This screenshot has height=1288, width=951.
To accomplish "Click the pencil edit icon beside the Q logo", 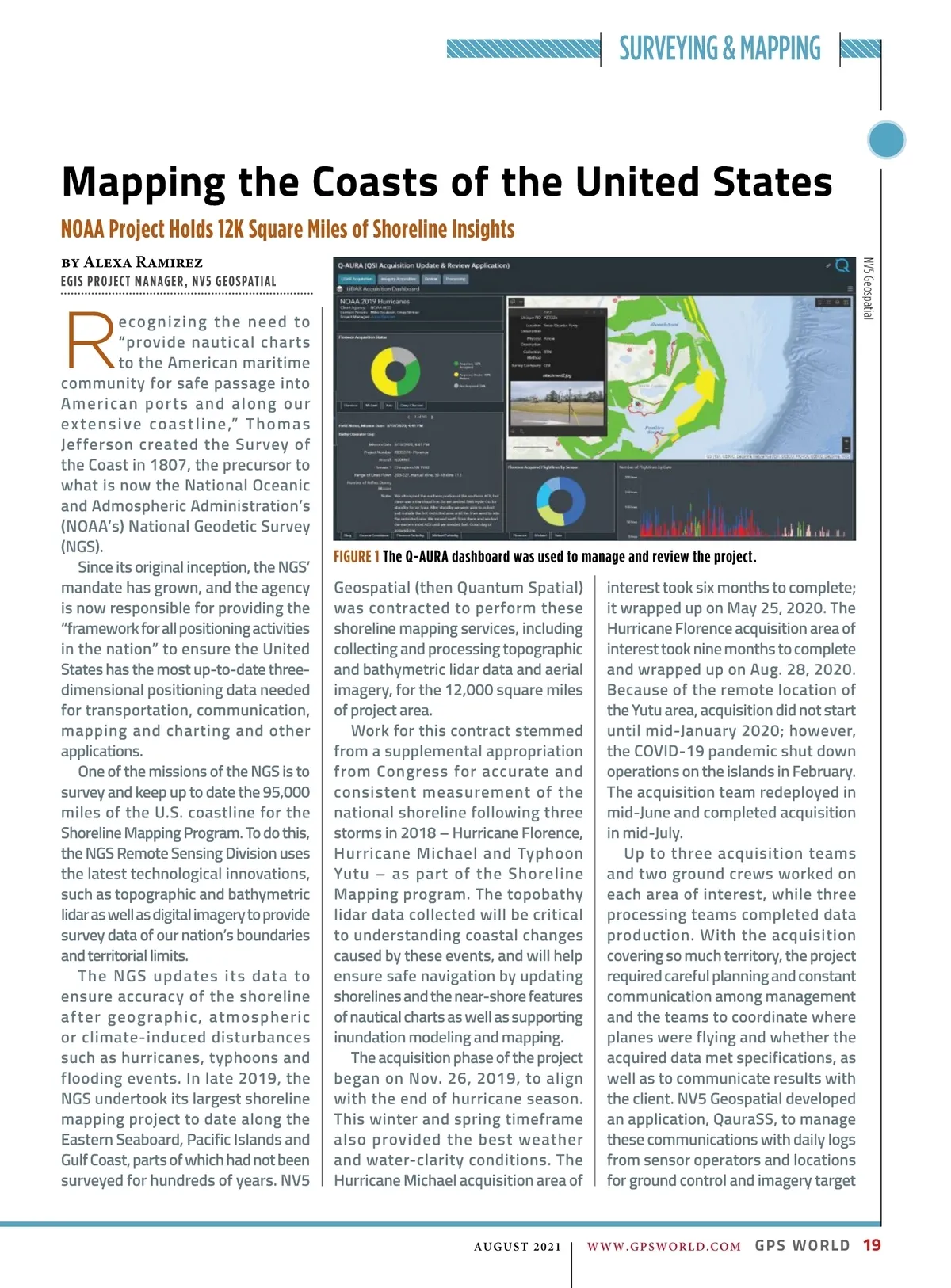I will point(827,266).
